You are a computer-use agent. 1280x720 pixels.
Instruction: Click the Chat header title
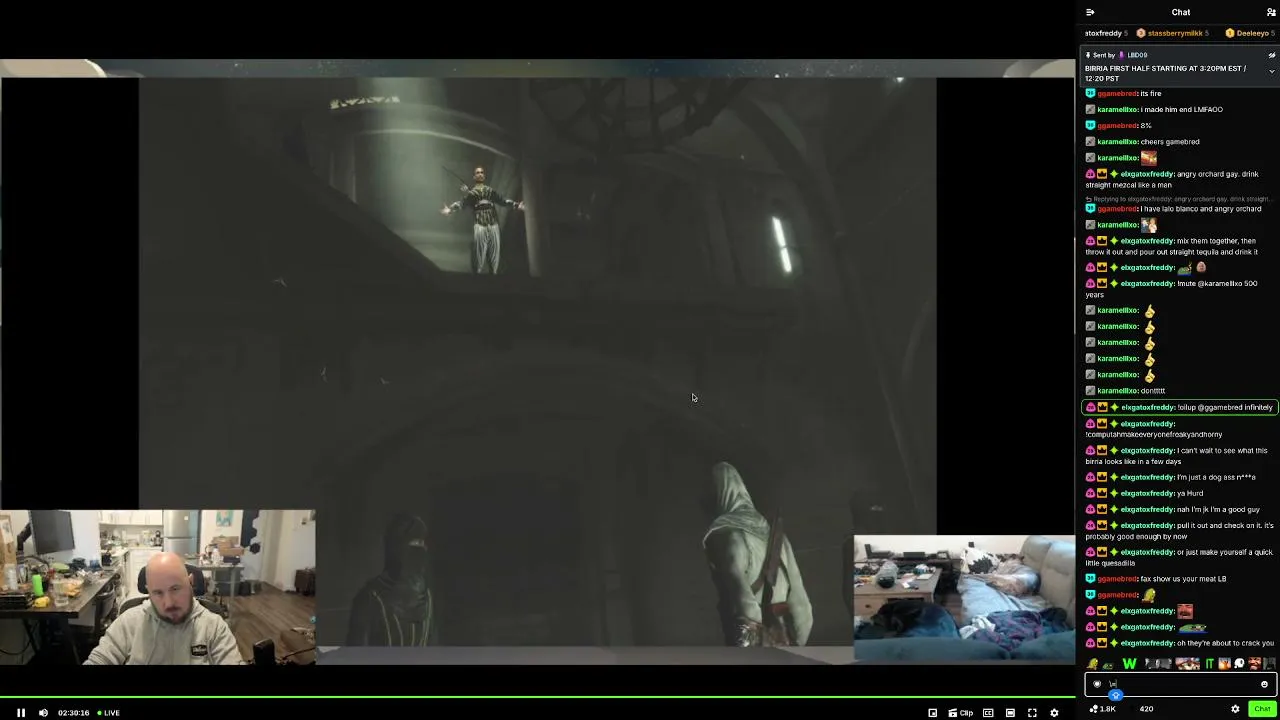pyautogui.click(x=1181, y=12)
